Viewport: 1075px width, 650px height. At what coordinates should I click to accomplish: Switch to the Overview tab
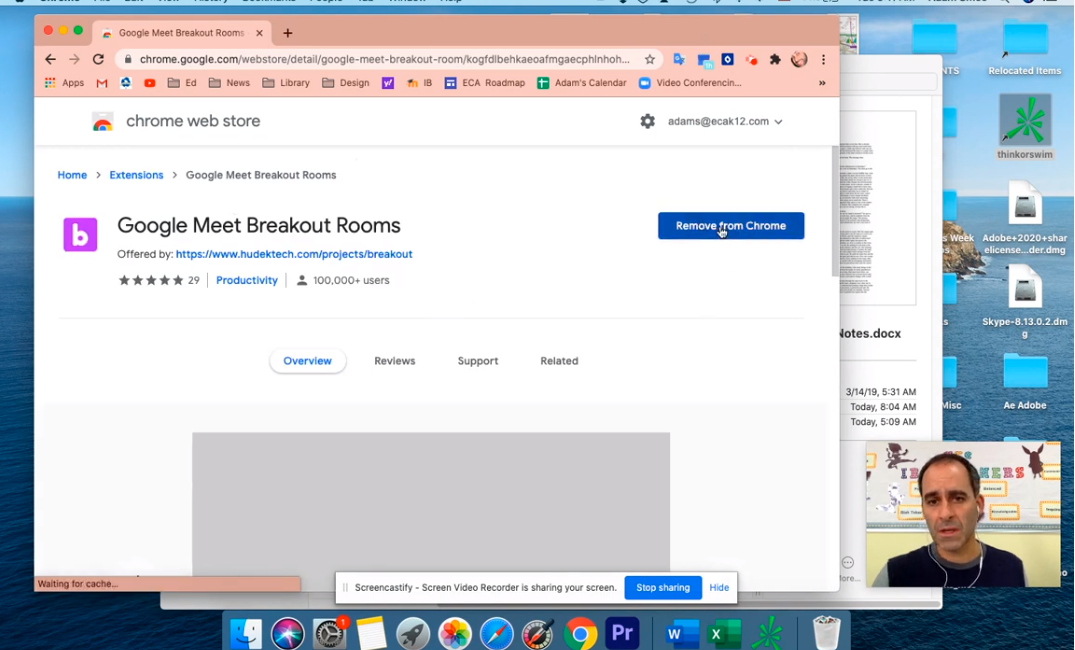[307, 361]
